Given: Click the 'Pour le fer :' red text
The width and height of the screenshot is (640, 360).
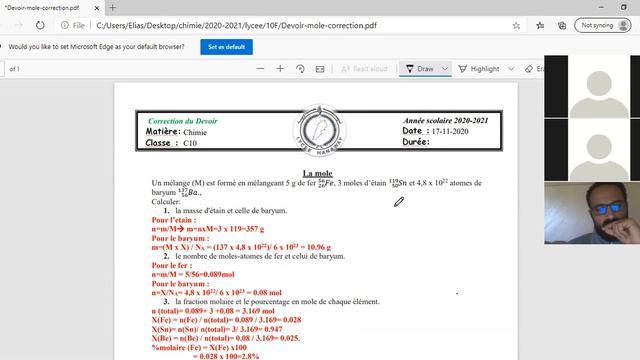Looking at the screenshot, I should 171,265.
